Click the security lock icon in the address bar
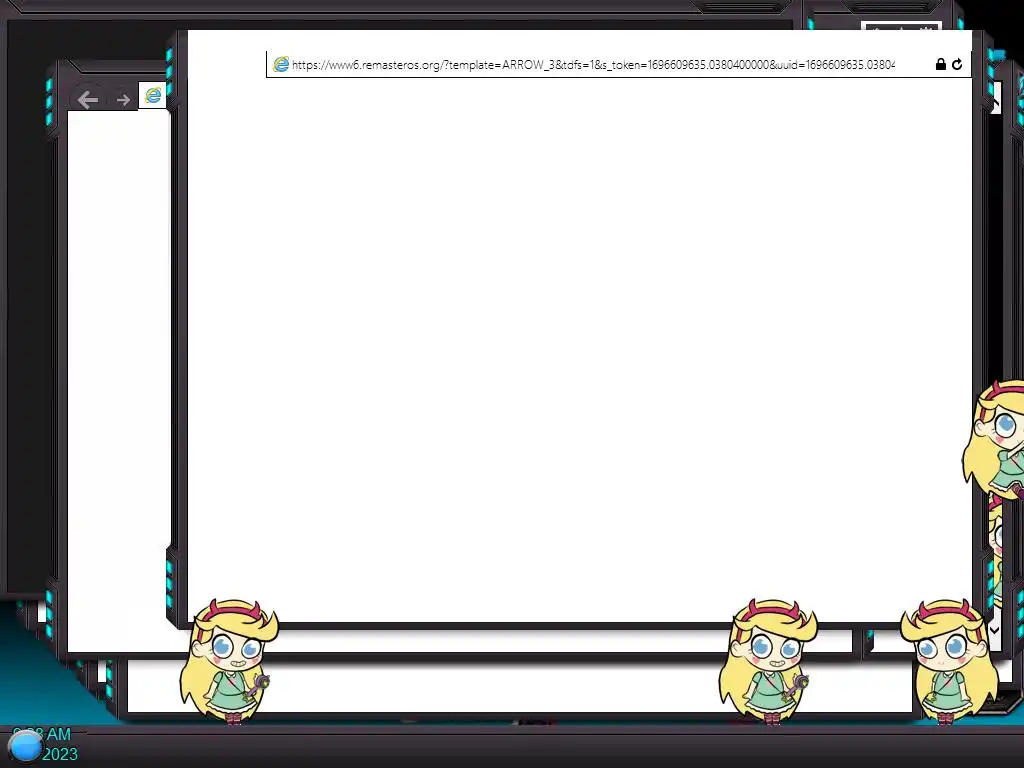The width and height of the screenshot is (1024, 768). coord(940,64)
